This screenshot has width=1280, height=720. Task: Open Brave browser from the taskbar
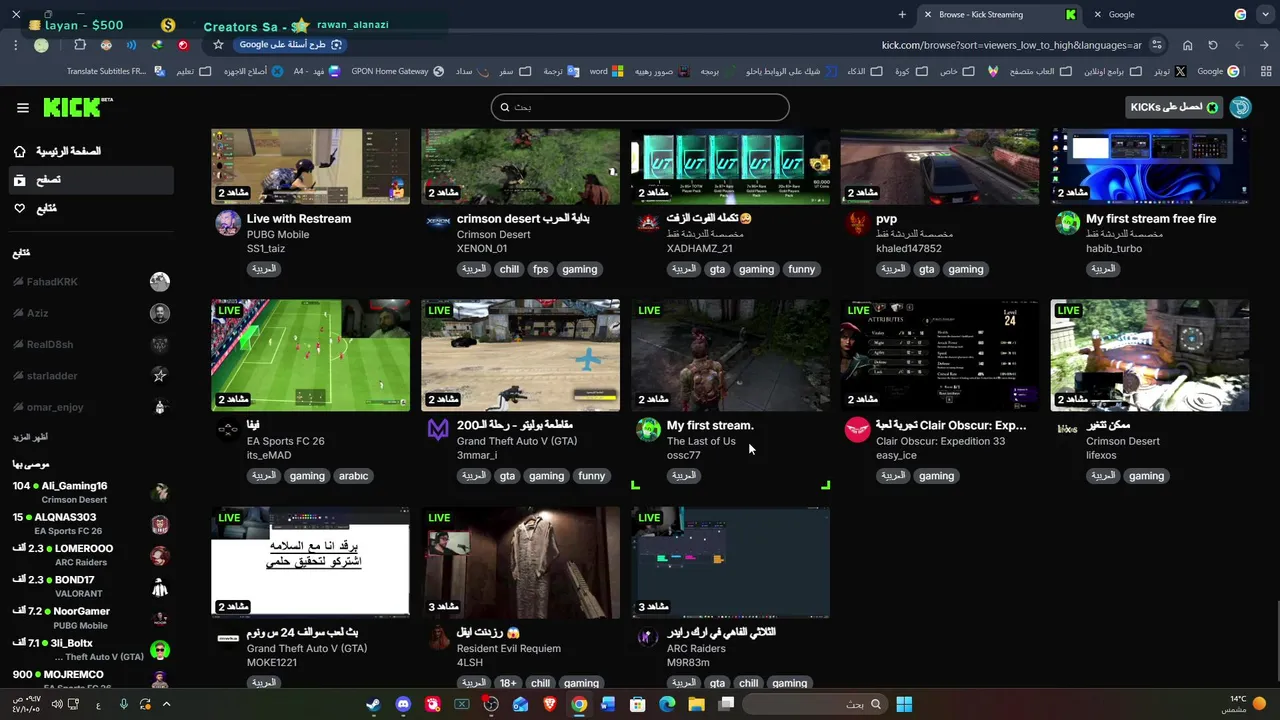pyautogui.click(x=549, y=704)
